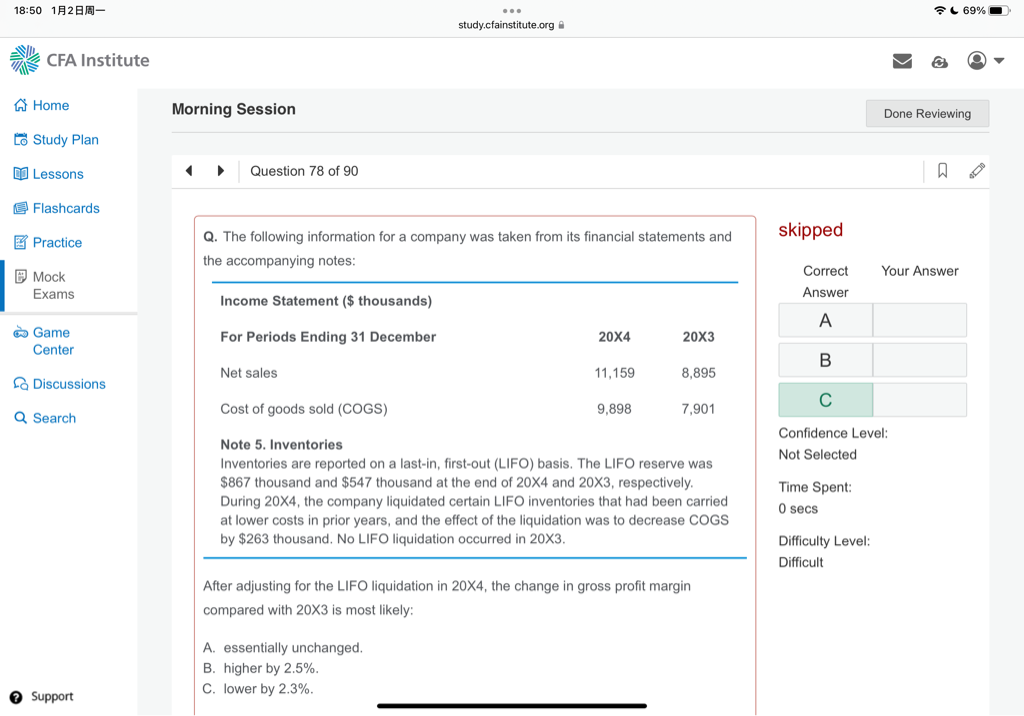The width and height of the screenshot is (1024, 716).
Task: Click the cloud download icon
Action: click(x=939, y=61)
